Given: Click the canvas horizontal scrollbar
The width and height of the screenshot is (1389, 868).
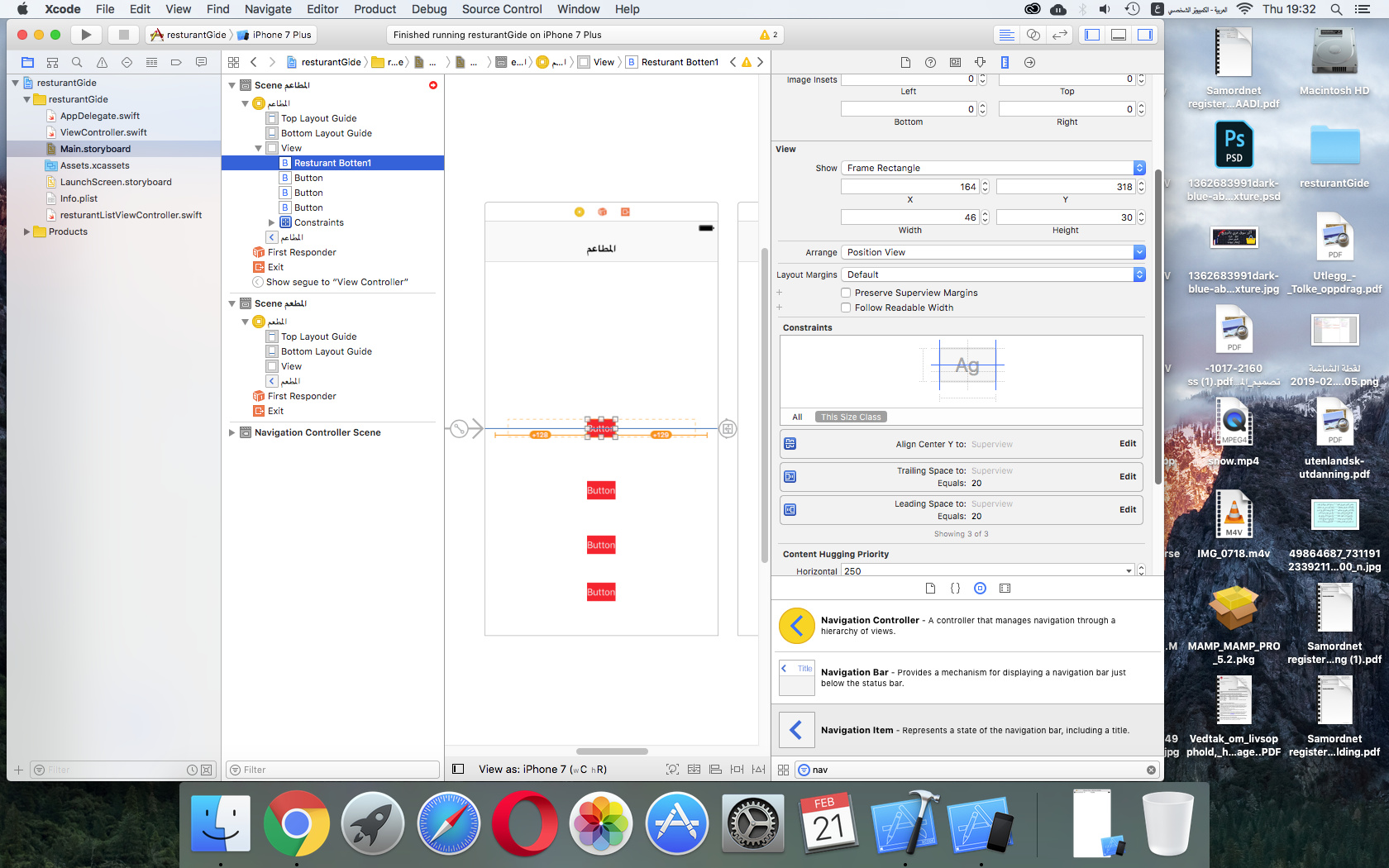Looking at the screenshot, I should point(612,751).
